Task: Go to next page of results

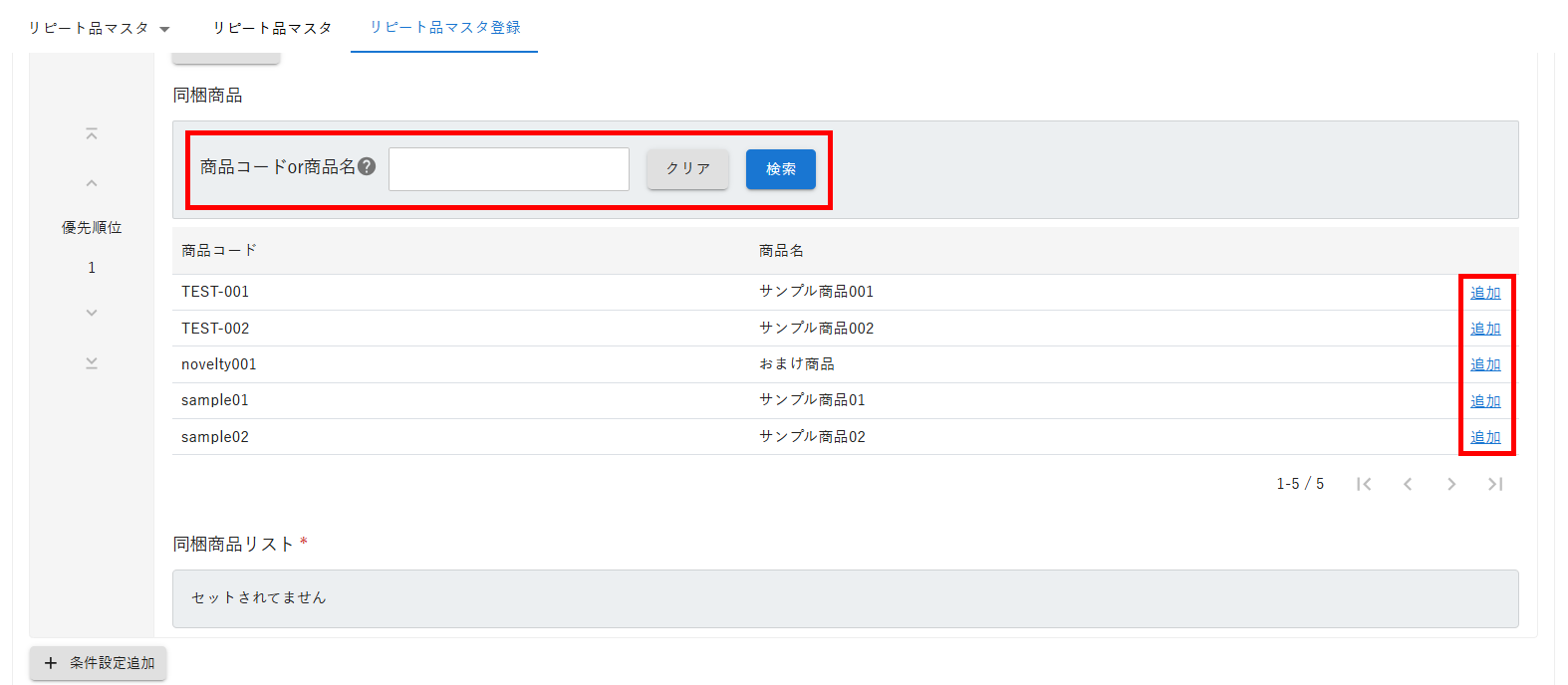Action: (x=1451, y=484)
